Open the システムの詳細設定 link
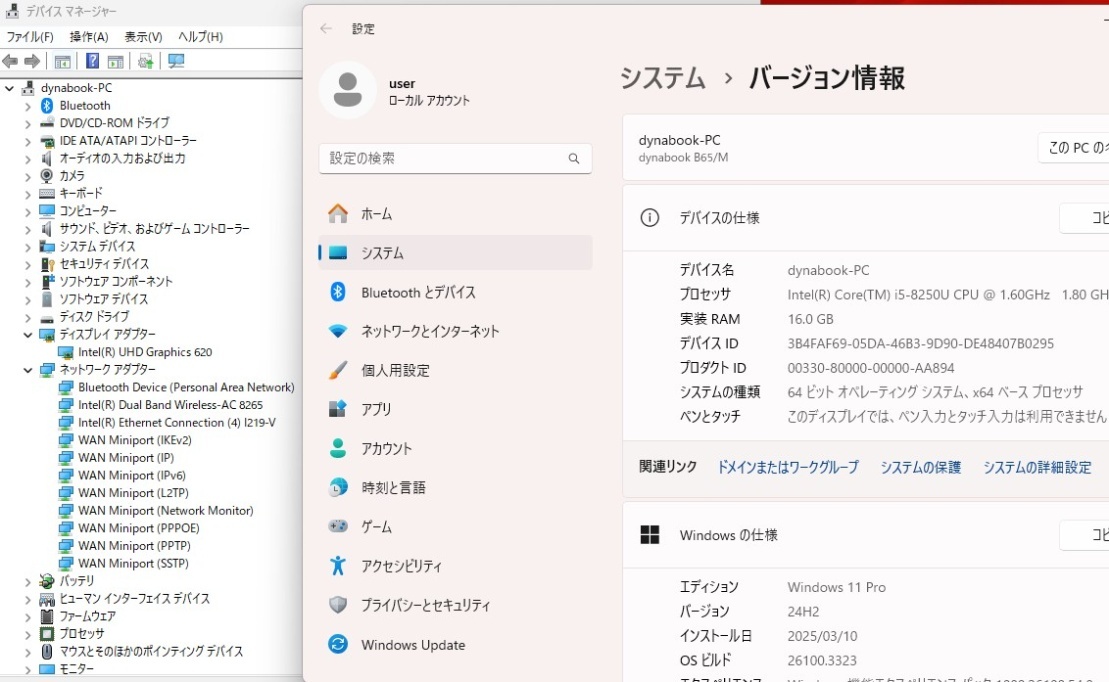 pos(1038,467)
